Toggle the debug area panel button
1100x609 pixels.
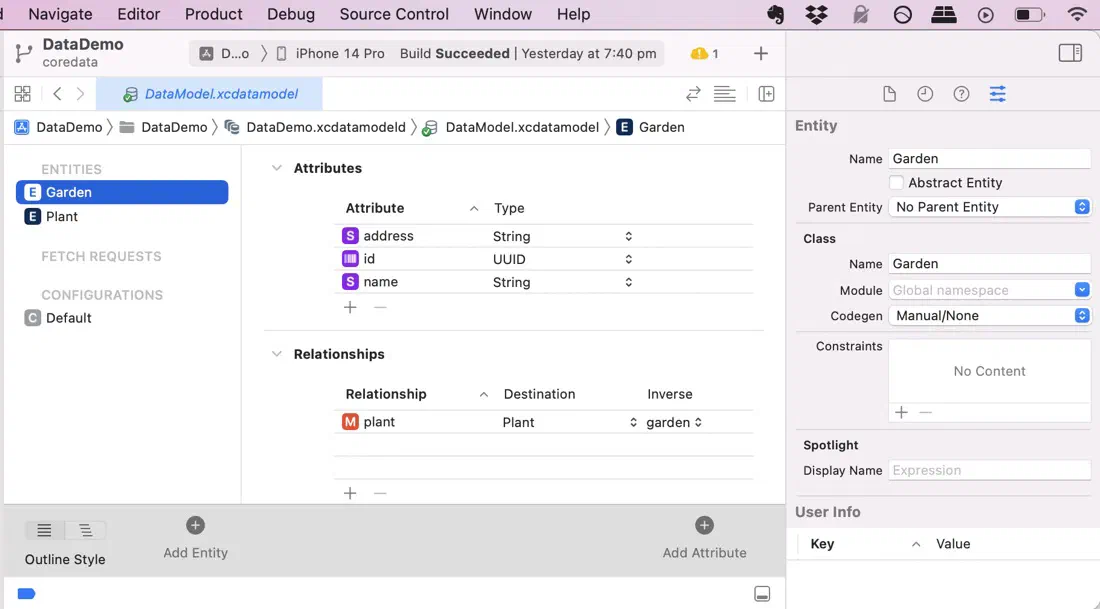[x=762, y=594]
